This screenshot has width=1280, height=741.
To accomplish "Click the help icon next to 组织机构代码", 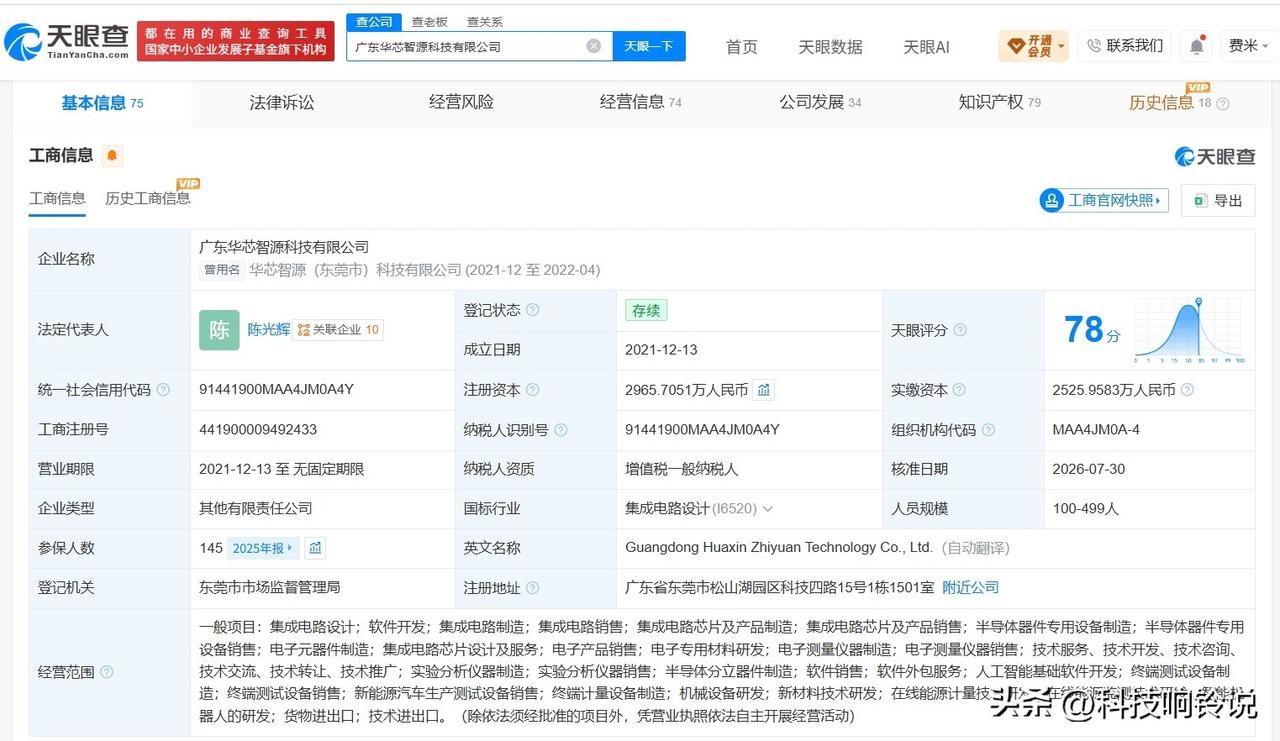I will coord(988,429).
